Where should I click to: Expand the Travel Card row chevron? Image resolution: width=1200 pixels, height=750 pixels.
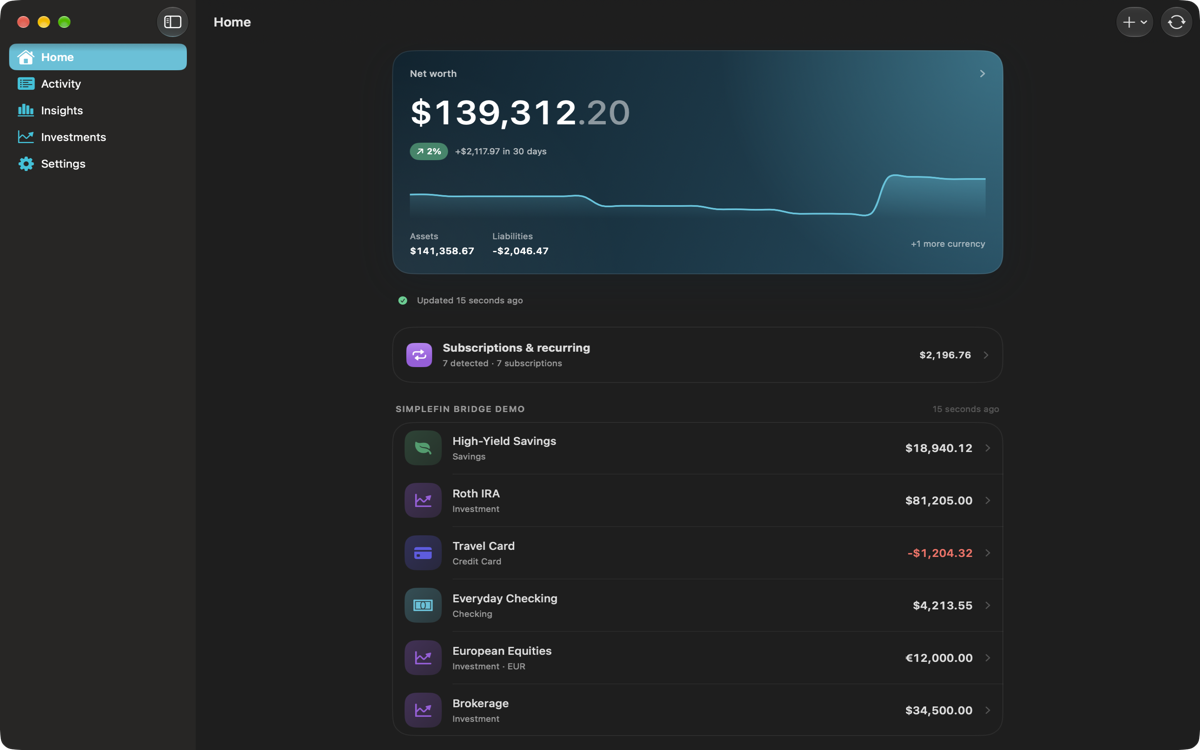(x=987, y=553)
